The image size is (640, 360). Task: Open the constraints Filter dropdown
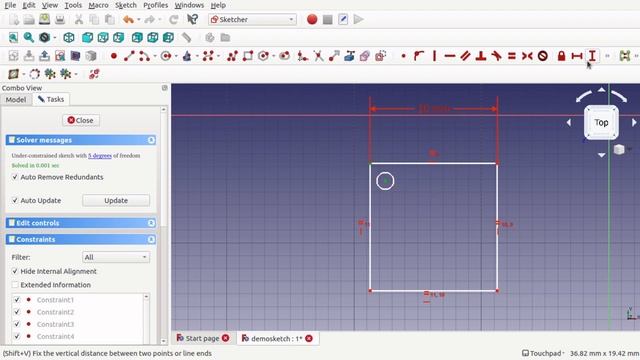tap(116, 257)
